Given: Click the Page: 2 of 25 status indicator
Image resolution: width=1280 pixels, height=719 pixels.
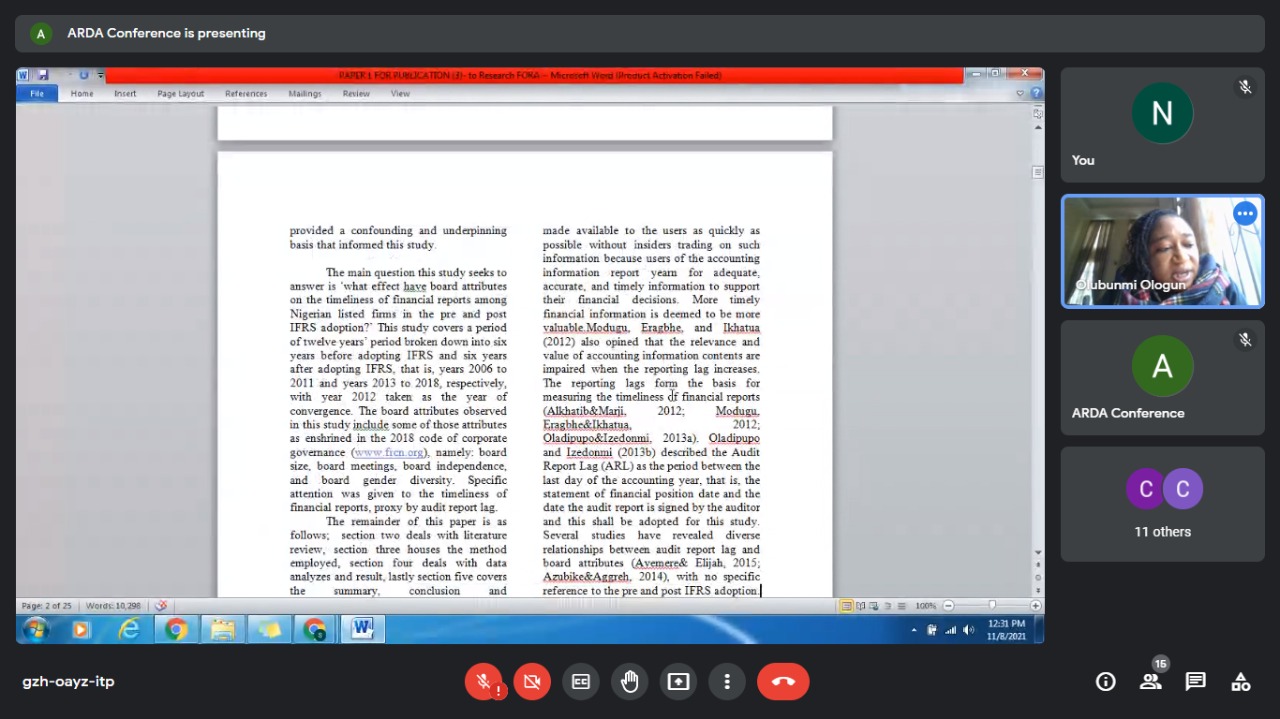Looking at the screenshot, I should click(47, 606).
